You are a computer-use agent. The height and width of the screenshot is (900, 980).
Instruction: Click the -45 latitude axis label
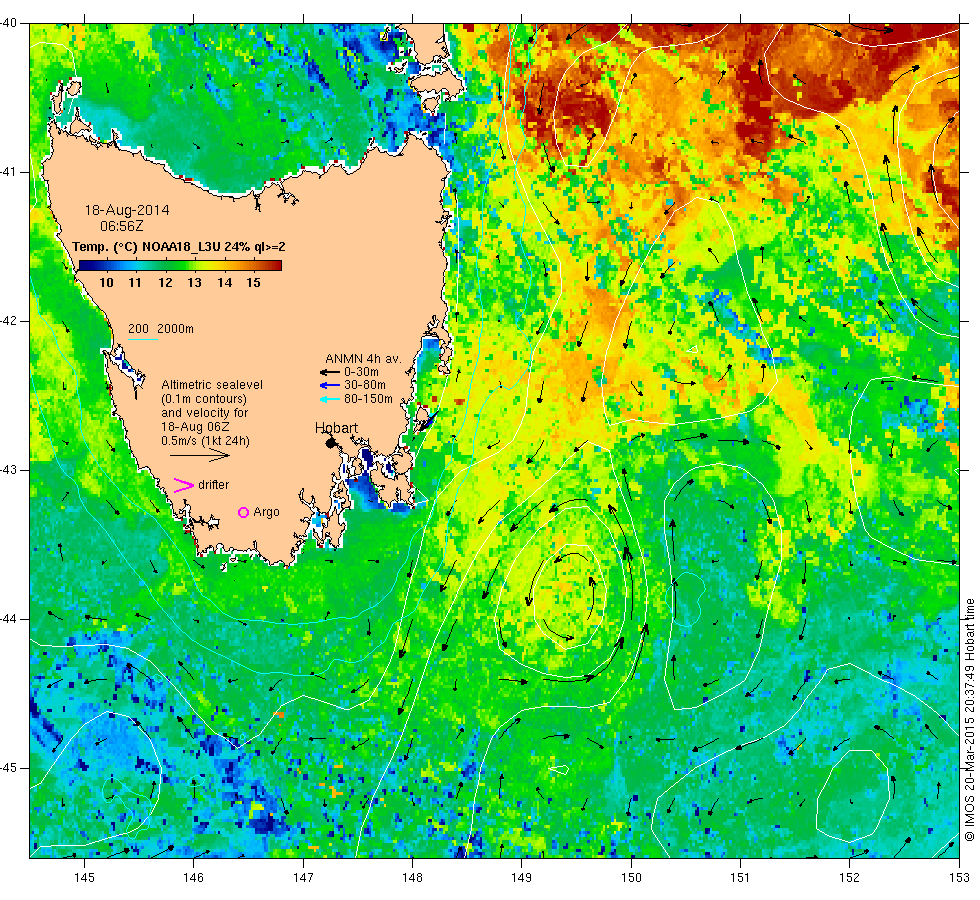9,768
